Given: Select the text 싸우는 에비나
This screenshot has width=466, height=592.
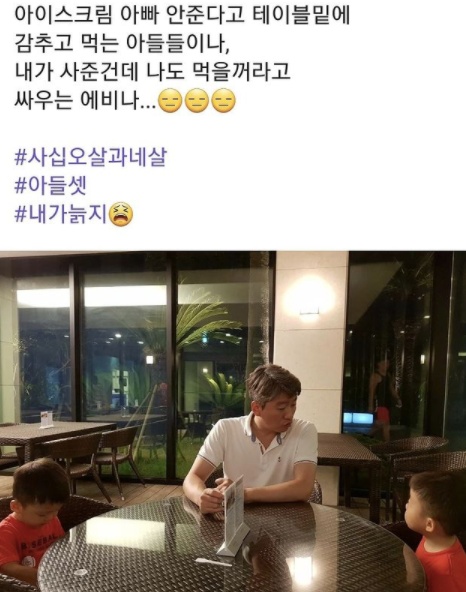Looking at the screenshot, I should click(x=85, y=100).
